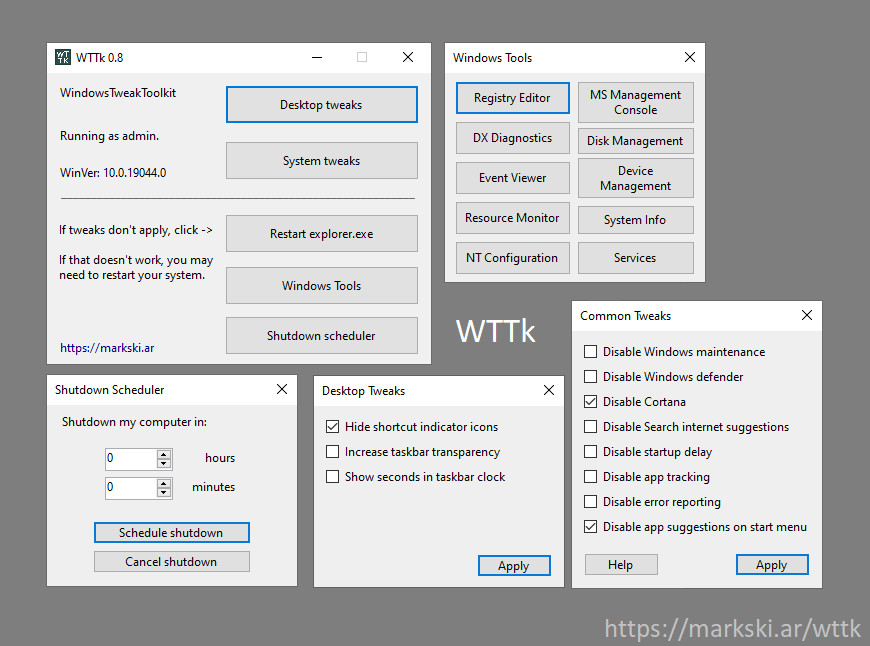Uncheck Disable app suggestions on start menu
The image size is (870, 646).
pyautogui.click(x=590, y=527)
